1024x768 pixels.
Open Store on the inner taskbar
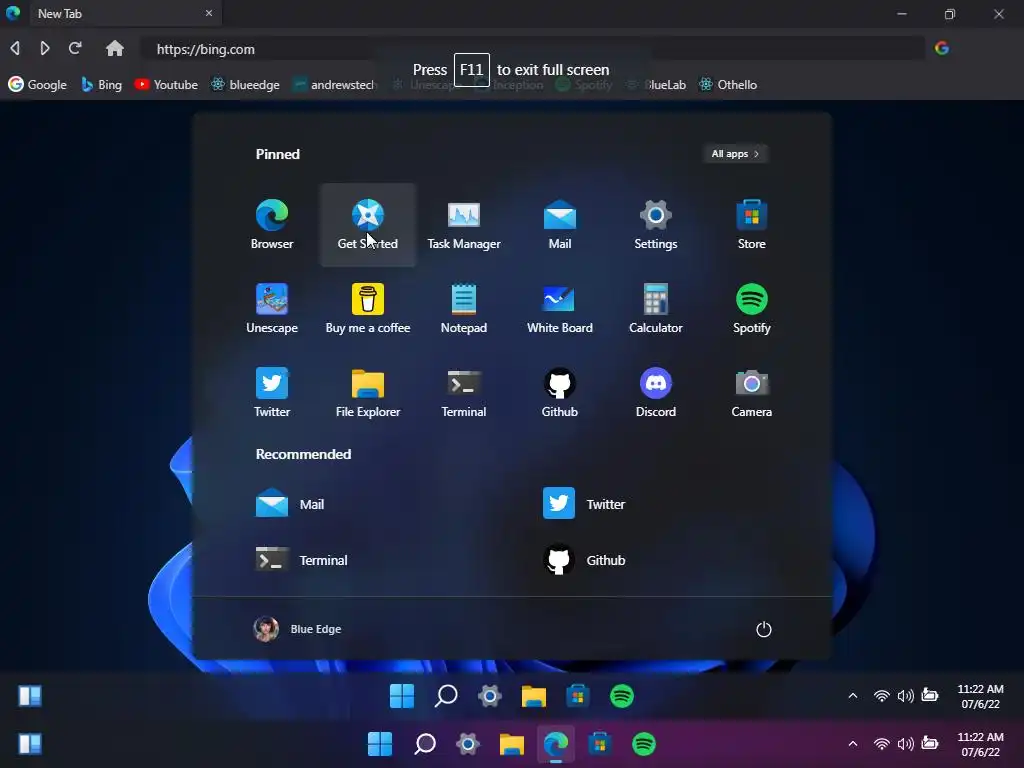coord(577,696)
